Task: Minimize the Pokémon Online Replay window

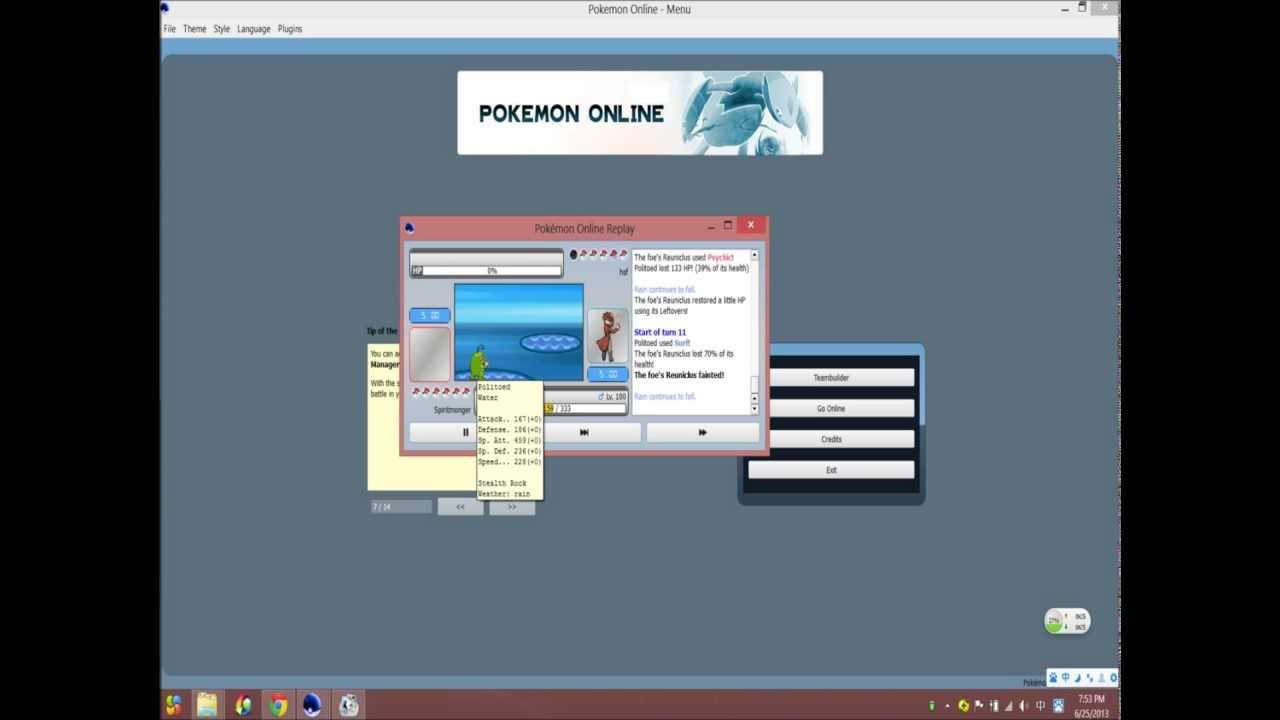Action: [x=711, y=227]
